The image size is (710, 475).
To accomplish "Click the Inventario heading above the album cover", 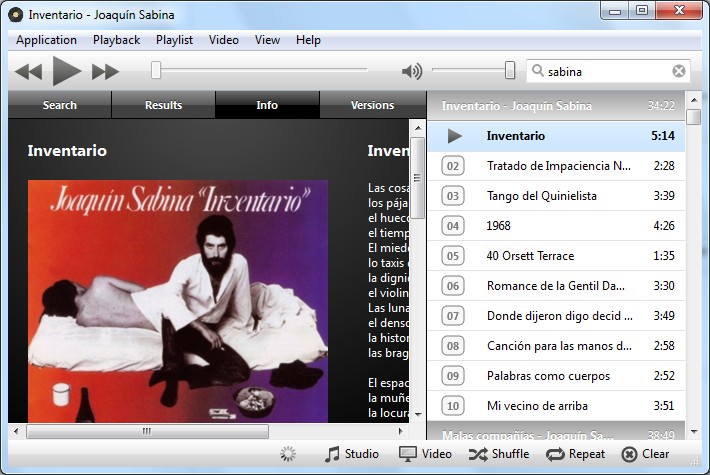I will point(67,151).
